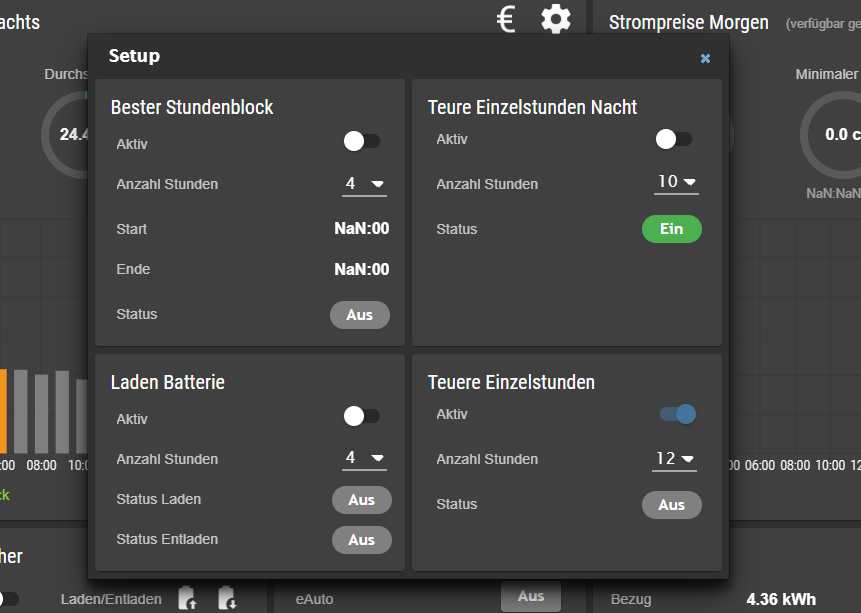Click the Euro price icon

[507, 18]
